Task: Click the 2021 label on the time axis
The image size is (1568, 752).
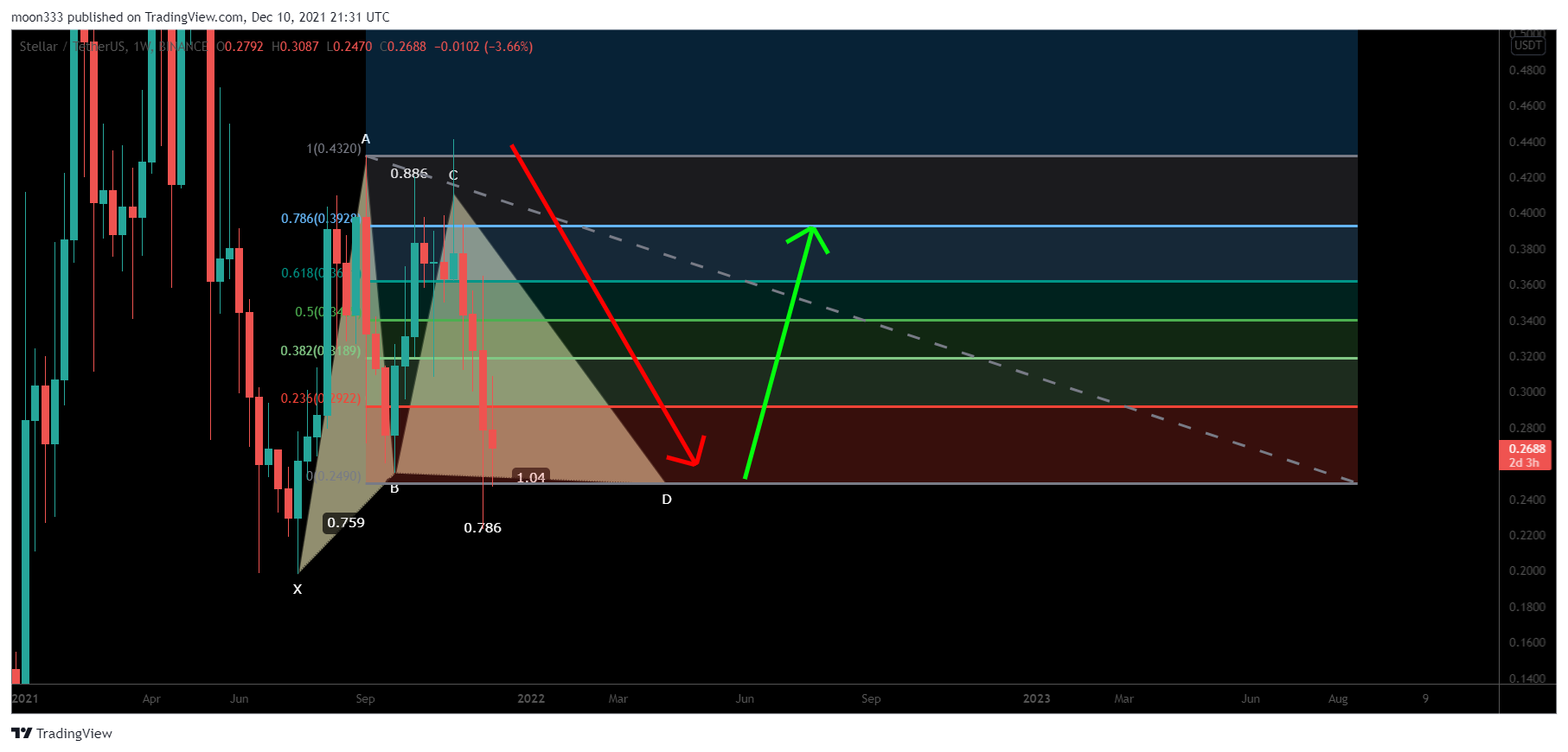Action: 25,699
